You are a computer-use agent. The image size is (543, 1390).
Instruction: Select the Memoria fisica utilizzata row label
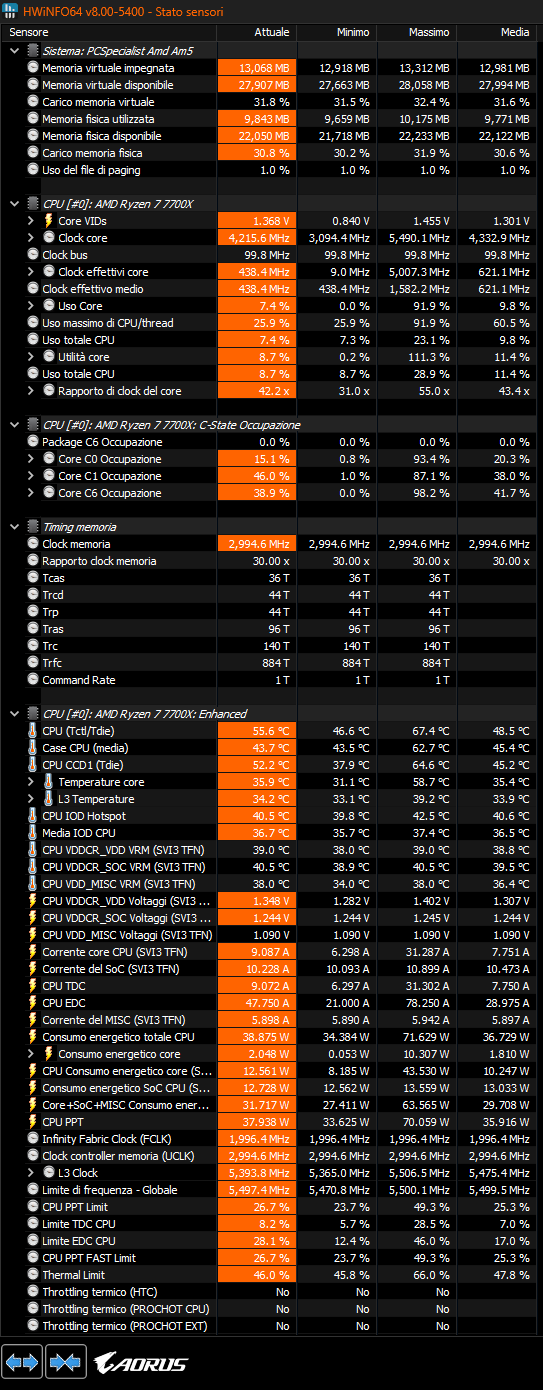click(98, 119)
